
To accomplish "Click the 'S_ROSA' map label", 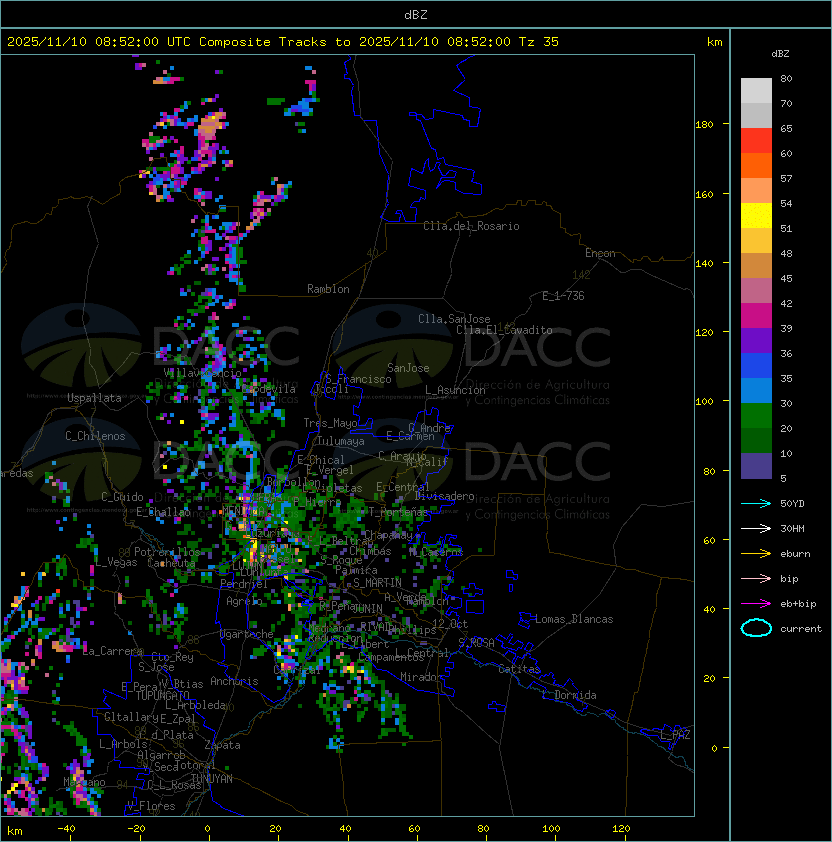I will (476, 643).
